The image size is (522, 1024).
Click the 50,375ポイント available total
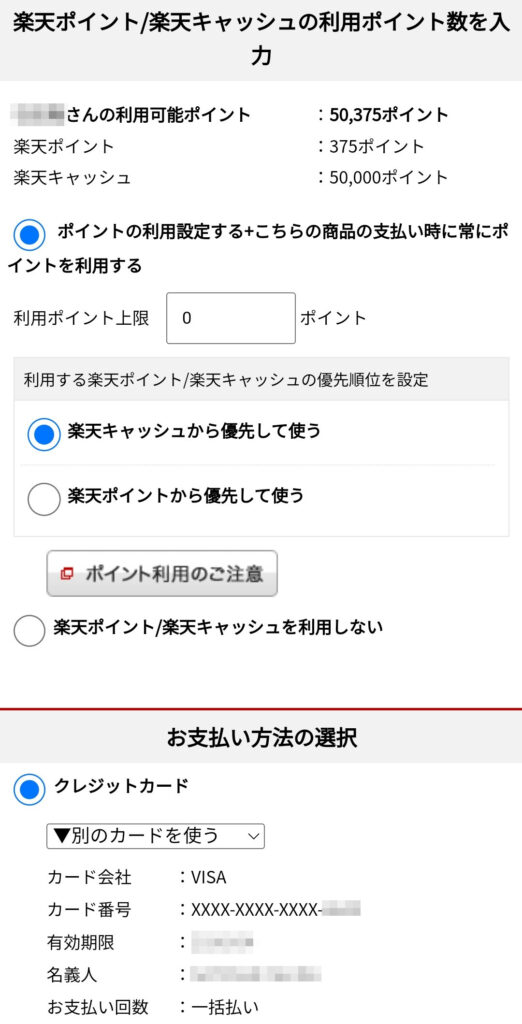(x=389, y=116)
